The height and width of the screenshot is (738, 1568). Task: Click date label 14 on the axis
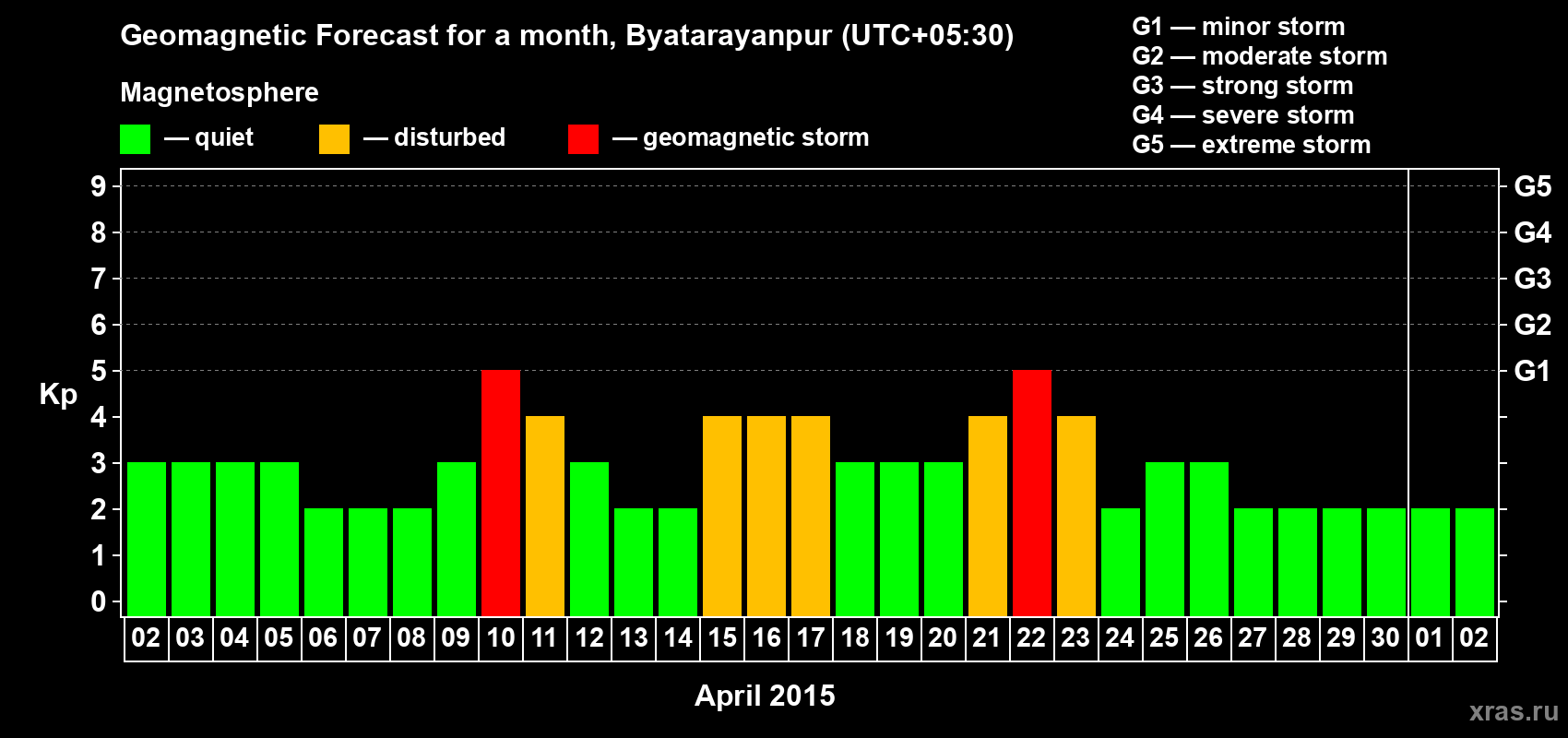(x=677, y=638)
